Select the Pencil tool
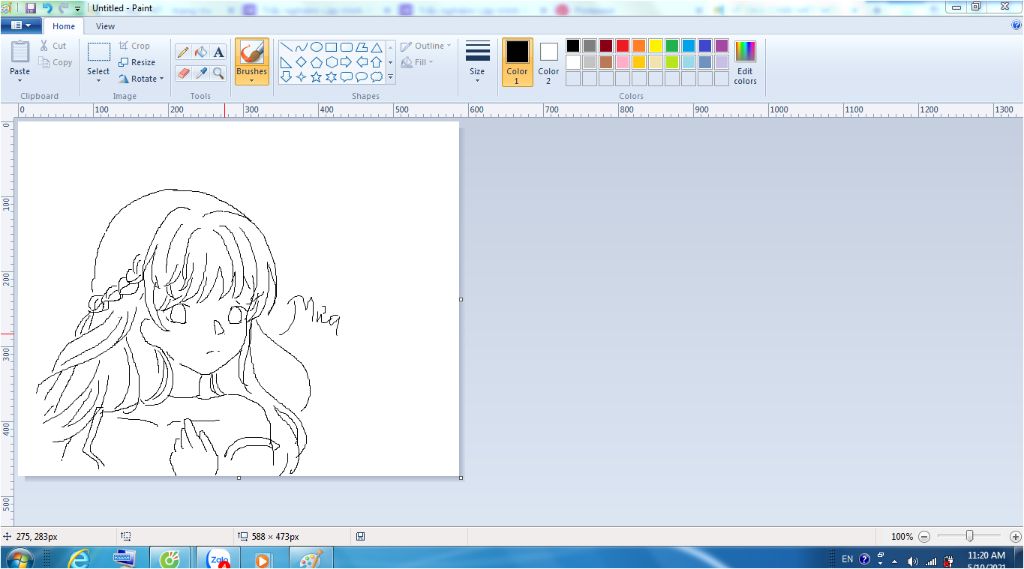 click(x=184, y=52)
